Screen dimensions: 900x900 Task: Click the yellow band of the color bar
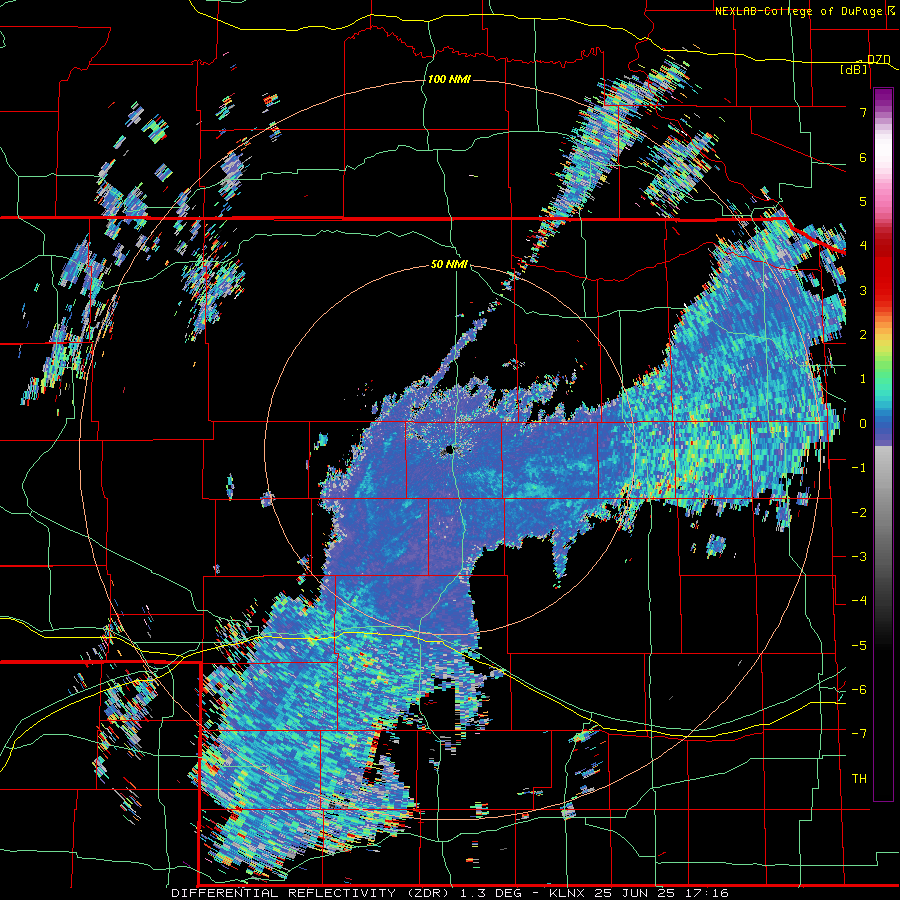(883, 344)
